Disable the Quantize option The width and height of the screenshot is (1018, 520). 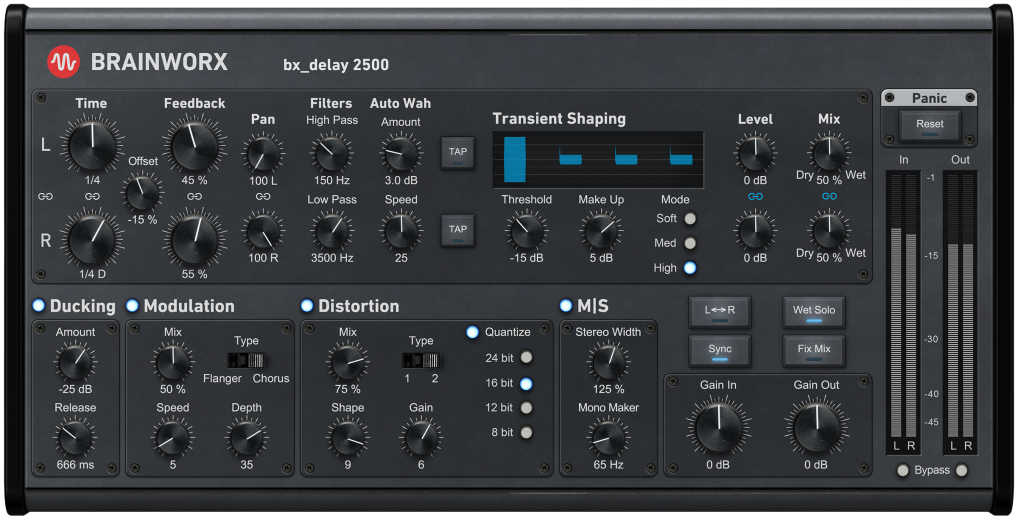[472, 332]
